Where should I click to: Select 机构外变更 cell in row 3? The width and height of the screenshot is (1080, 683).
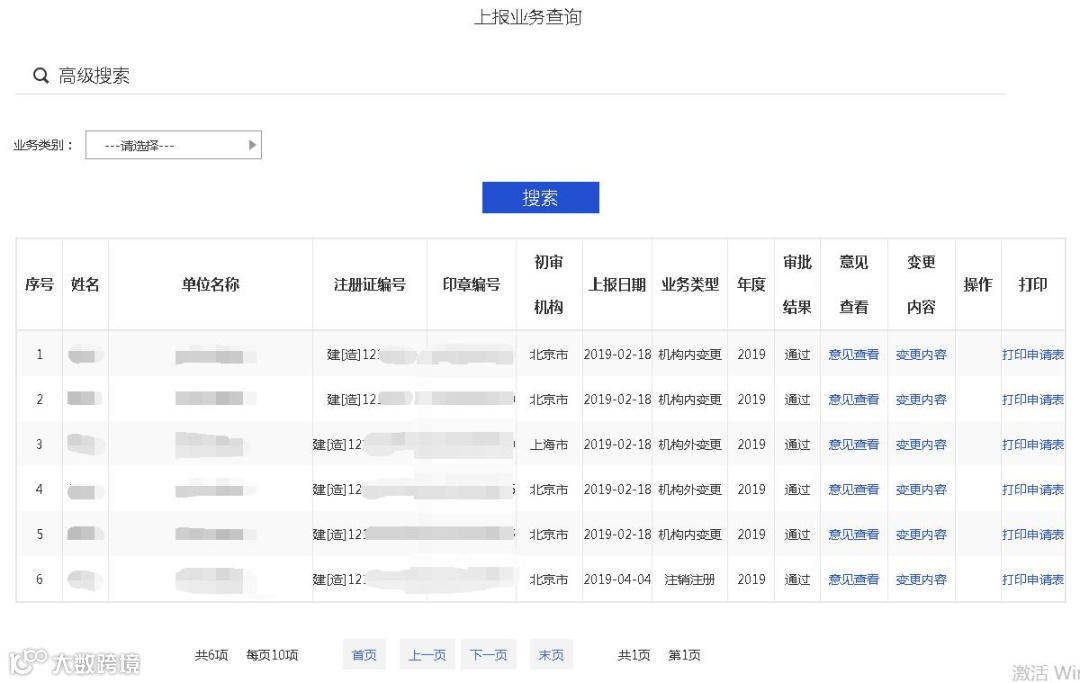click(689, 445)
